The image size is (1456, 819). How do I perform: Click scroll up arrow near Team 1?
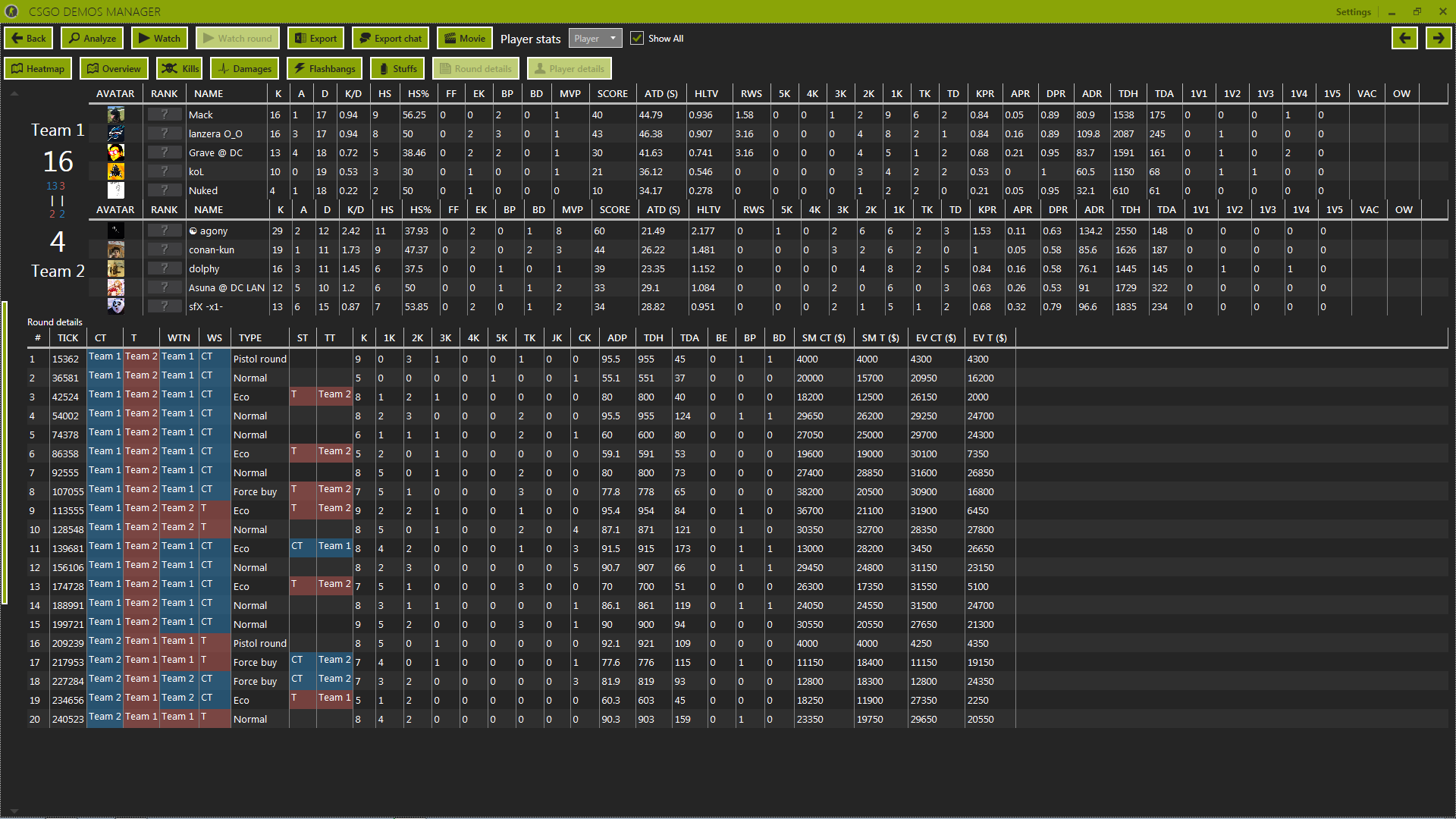click(x=14, y=94)
